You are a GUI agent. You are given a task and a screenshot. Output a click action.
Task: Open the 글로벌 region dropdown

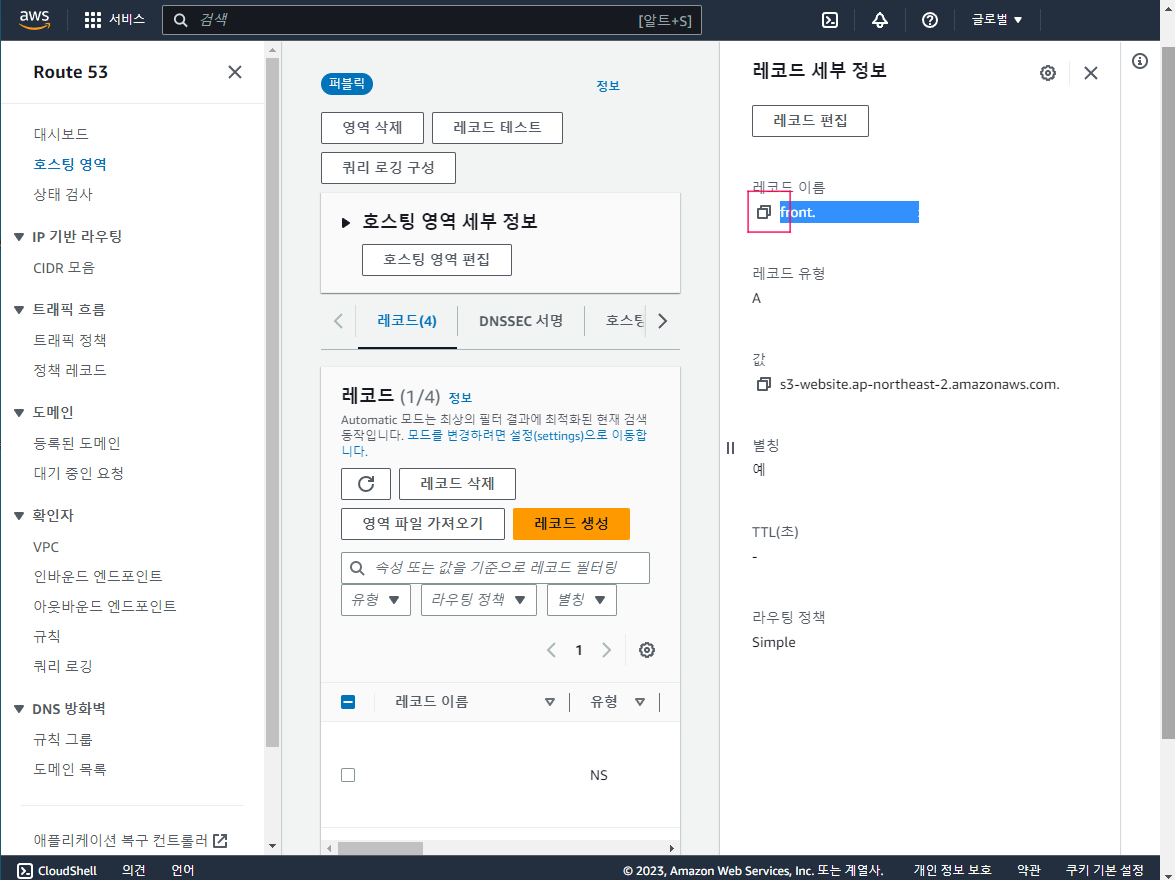[997, 19]
